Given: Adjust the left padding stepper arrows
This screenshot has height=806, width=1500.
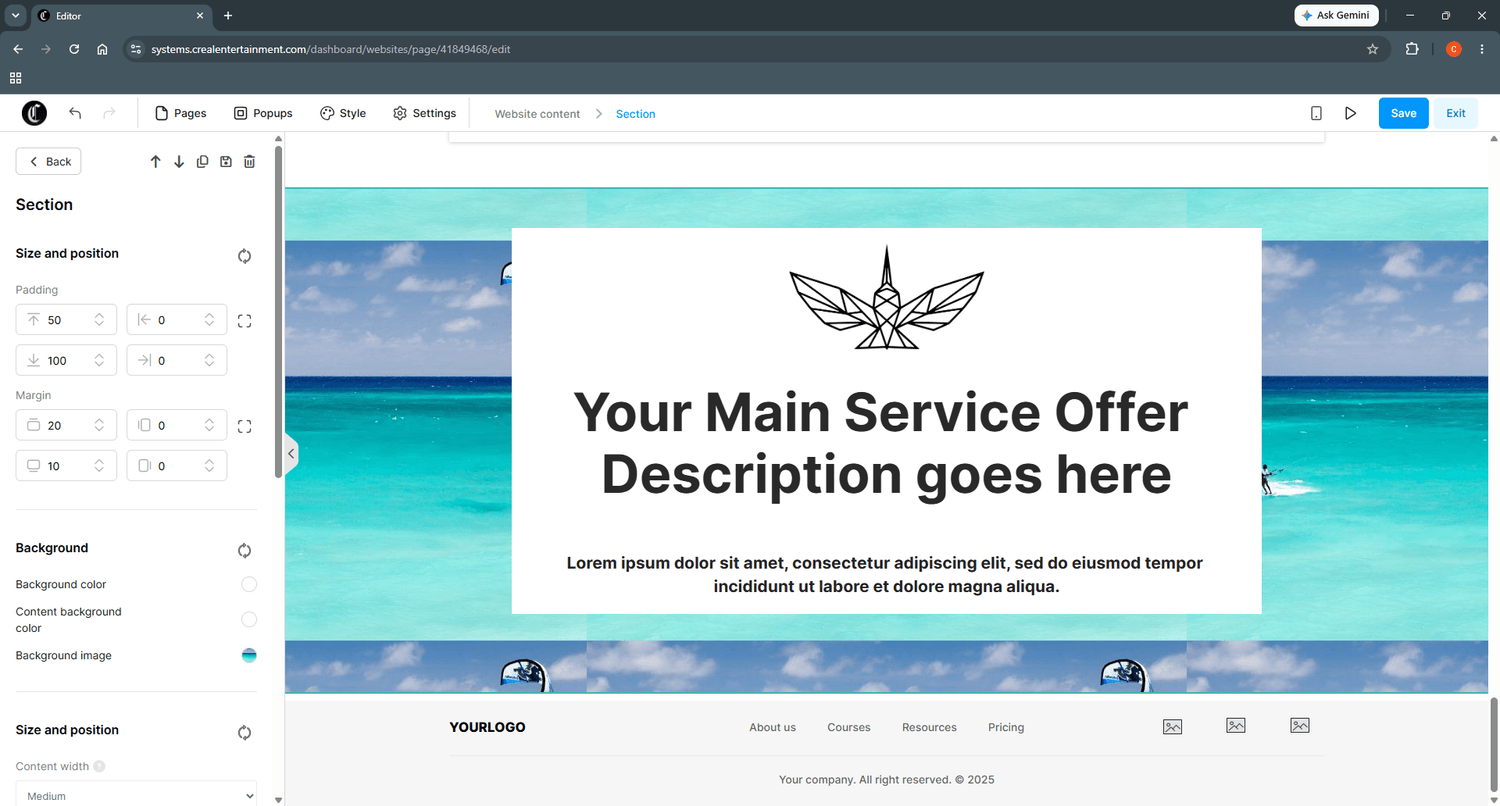Looking at the screenshot, I should pos(209,320).
